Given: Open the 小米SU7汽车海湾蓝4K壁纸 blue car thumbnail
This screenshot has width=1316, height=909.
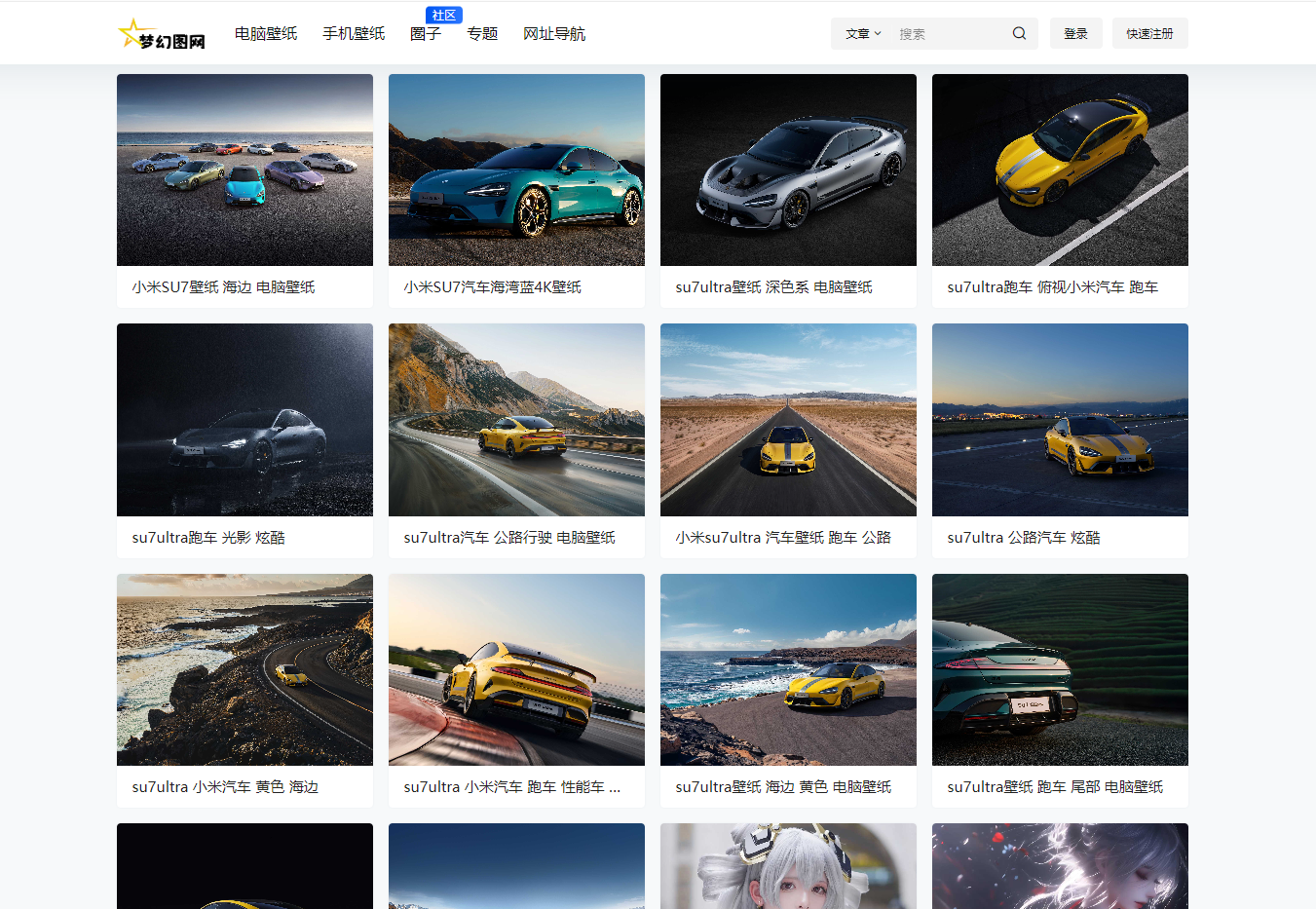Looking at the screenshot, I should pos(516,170).
